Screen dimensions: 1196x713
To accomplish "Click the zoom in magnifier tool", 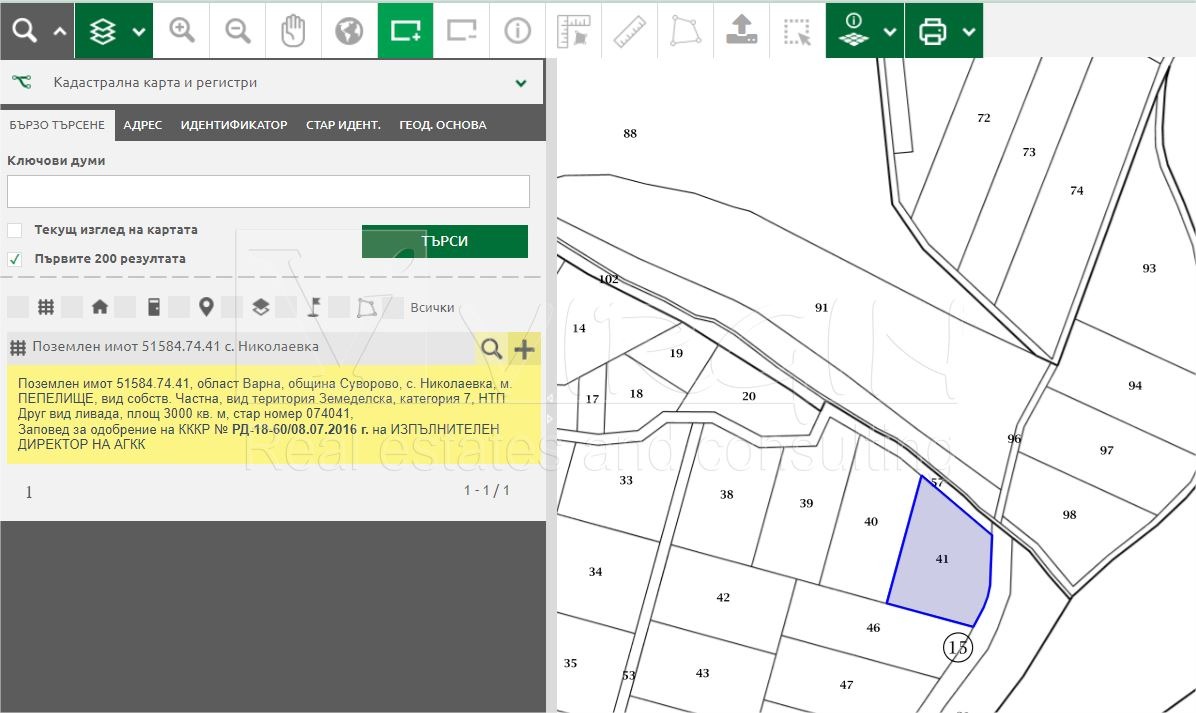I will (x=182, y=31).
